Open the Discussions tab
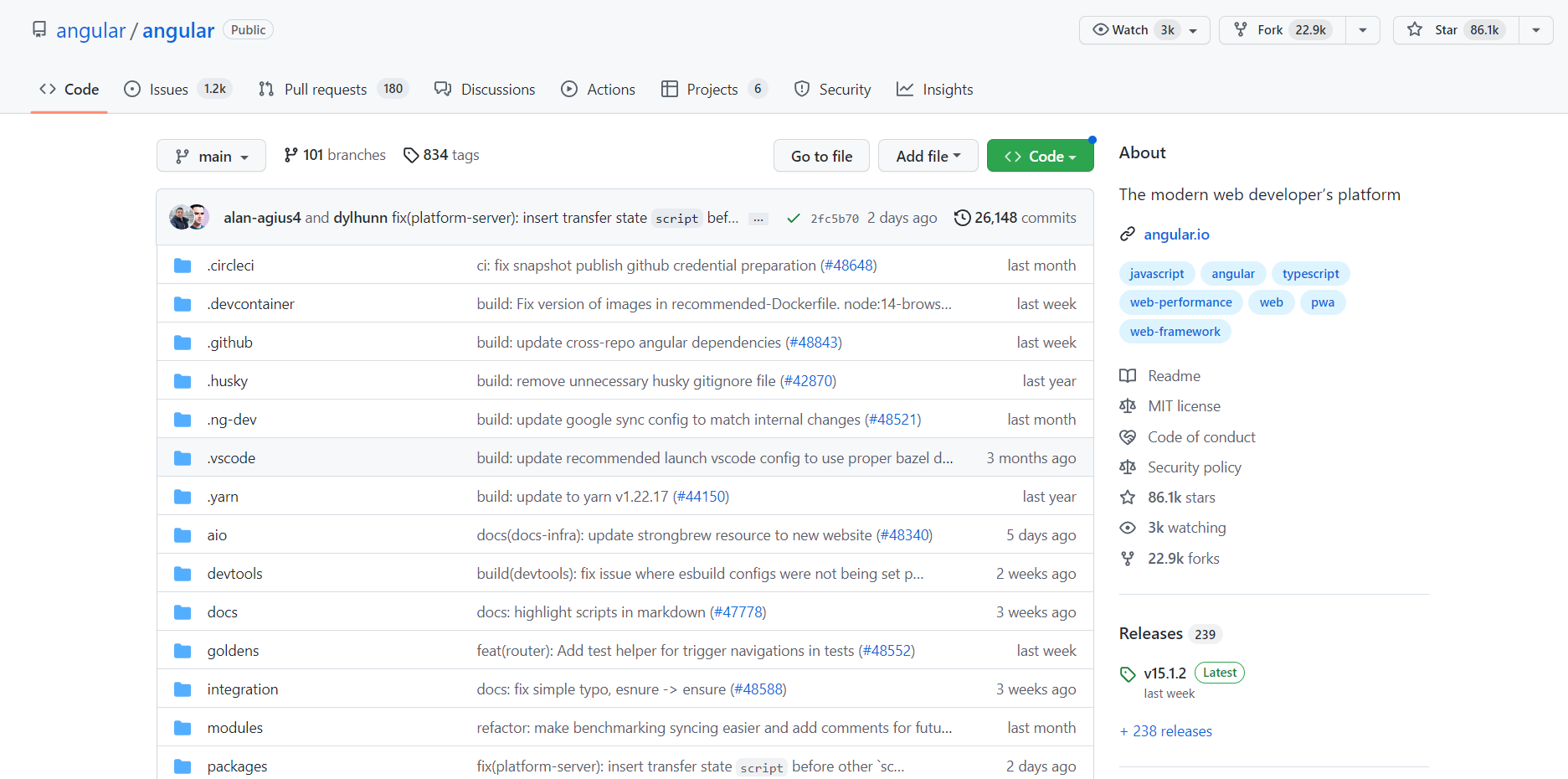Viewport: 1568px width, 779px height. pyautogui.click(x=485, y=89)
